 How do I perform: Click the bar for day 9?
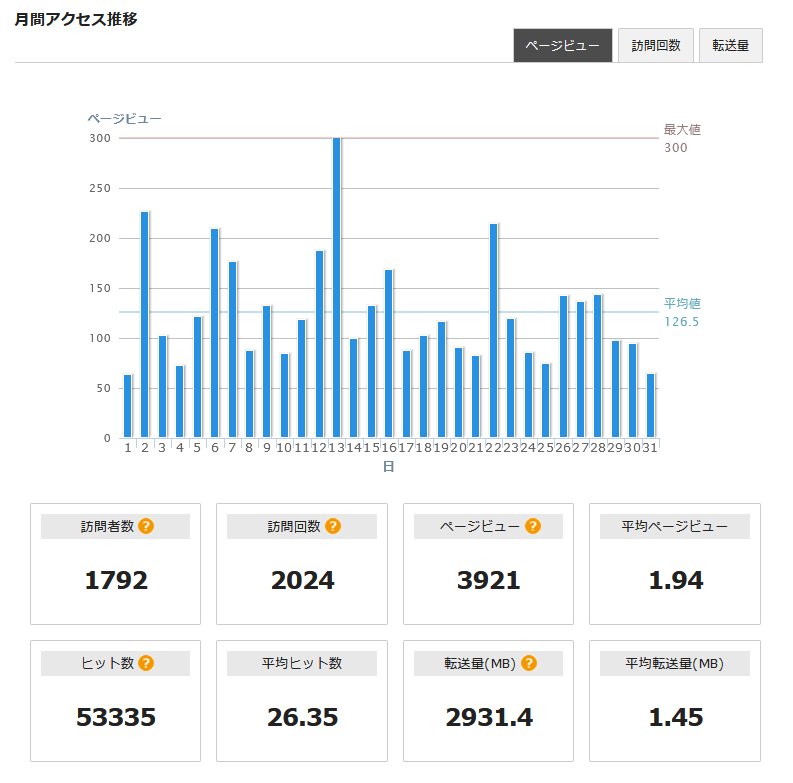267,372
